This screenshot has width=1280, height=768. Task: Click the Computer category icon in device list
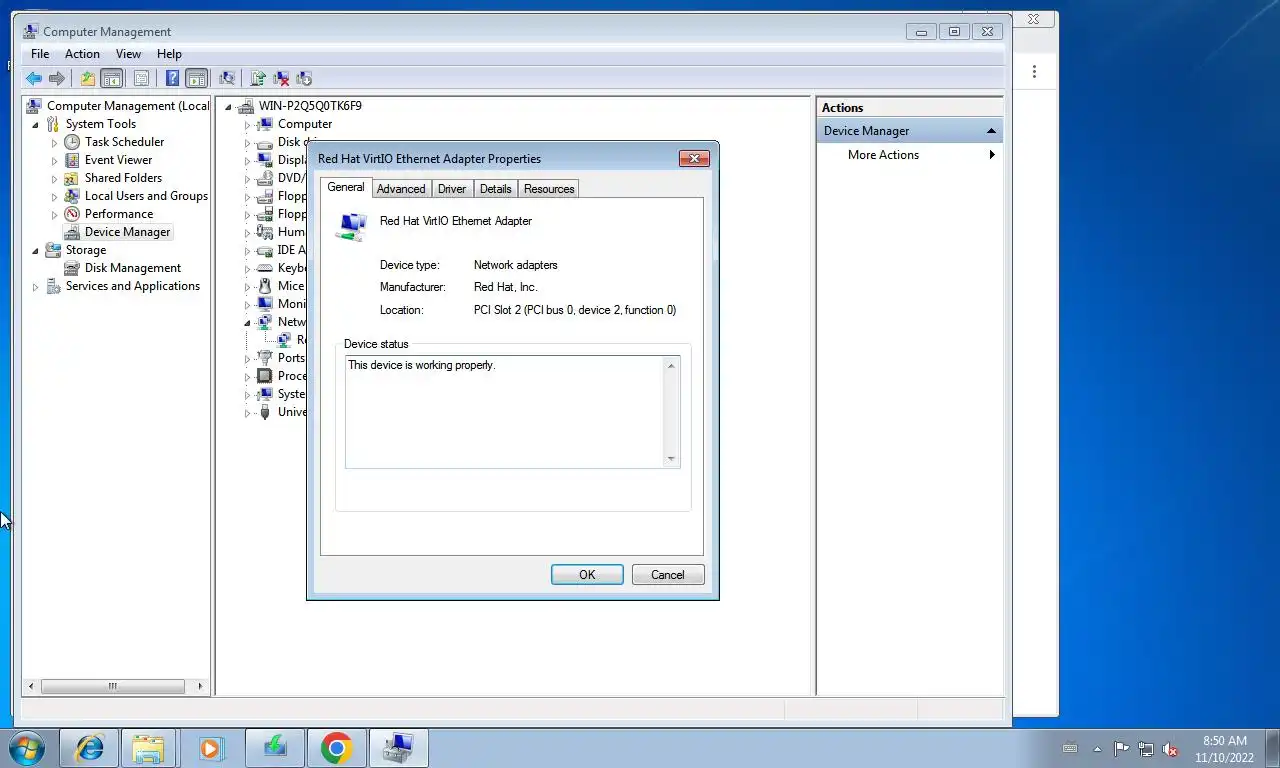coord(265,124)
